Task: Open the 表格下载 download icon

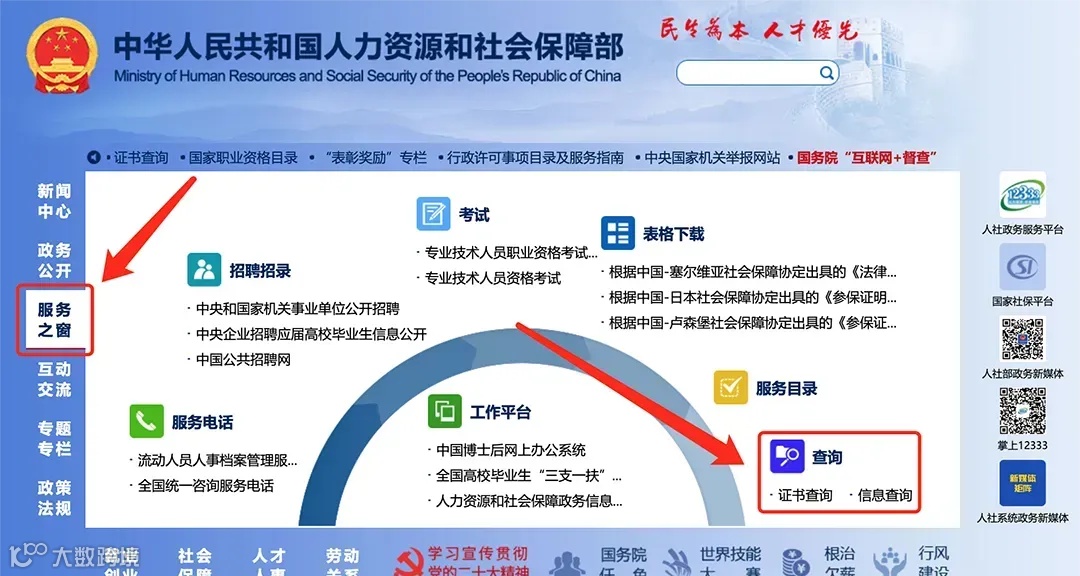Action: (618, 234)
